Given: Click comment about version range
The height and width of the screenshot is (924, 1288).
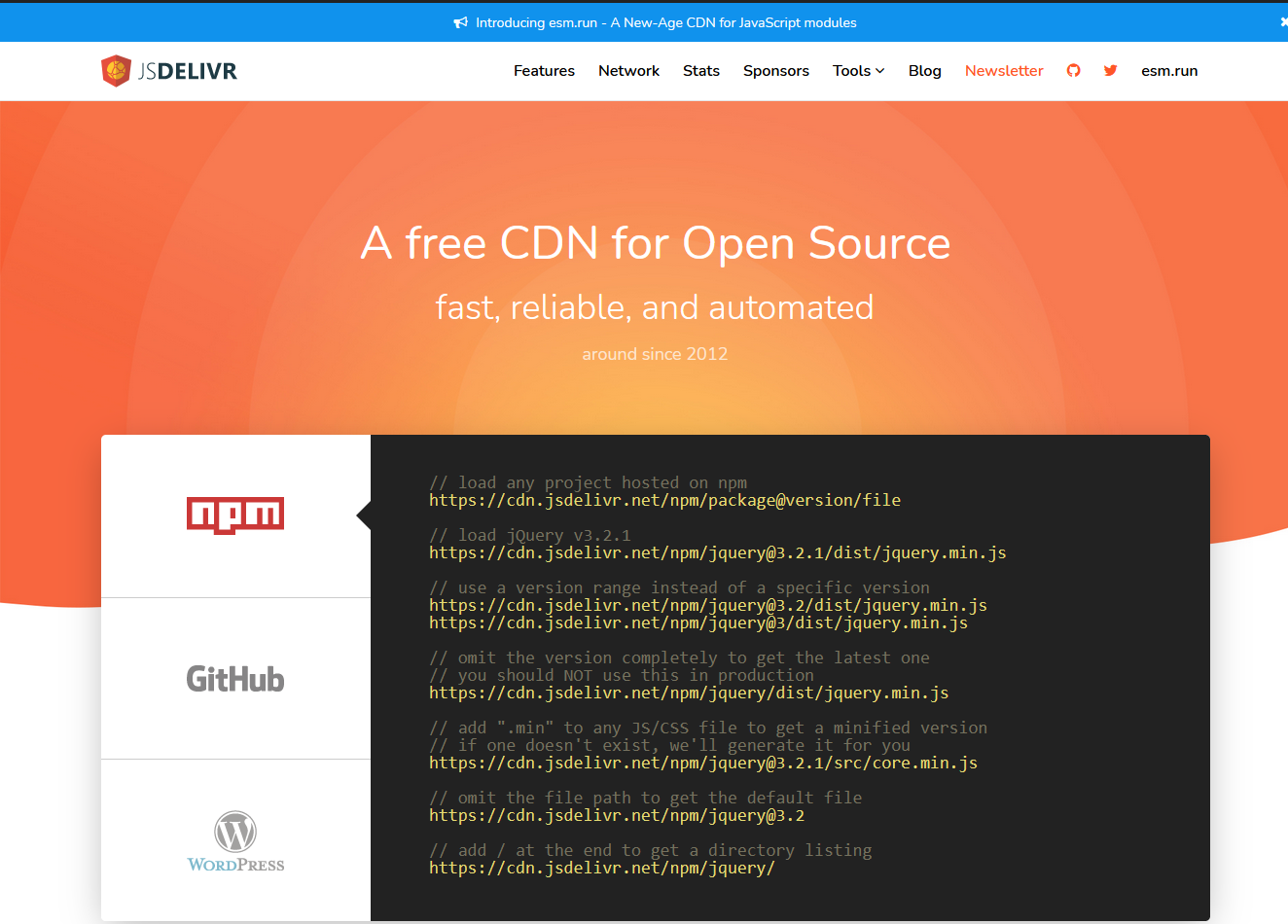Looking at the screenshot, I should [679, 587].
